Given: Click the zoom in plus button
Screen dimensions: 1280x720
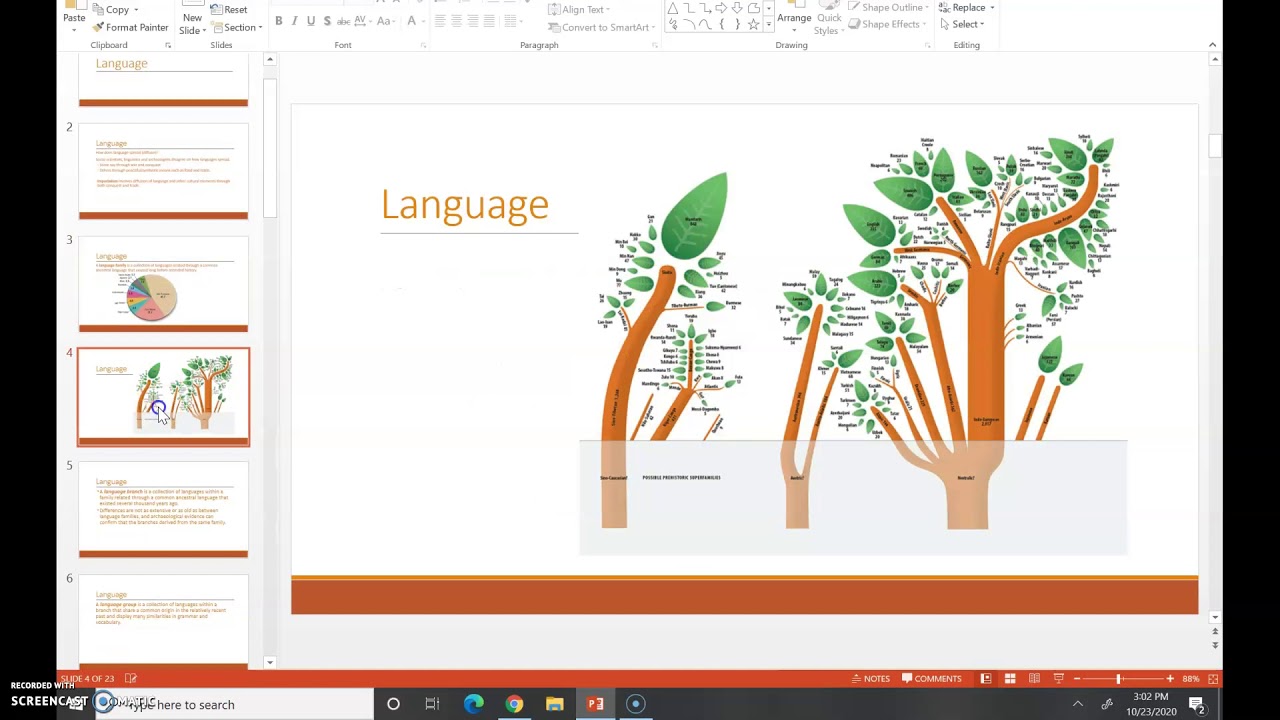Looking at the screenshot, I should pos(1169,678).
